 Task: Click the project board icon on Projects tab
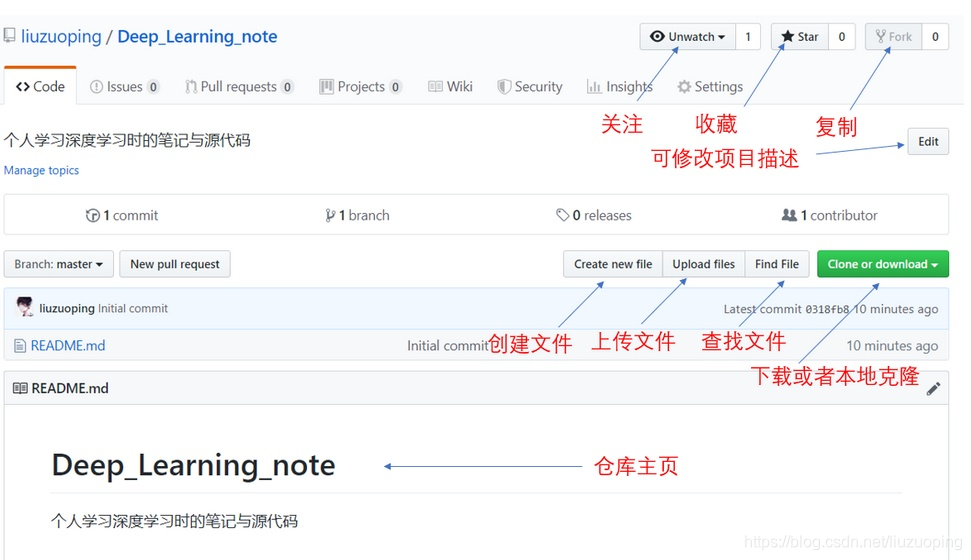coord(326,87)
